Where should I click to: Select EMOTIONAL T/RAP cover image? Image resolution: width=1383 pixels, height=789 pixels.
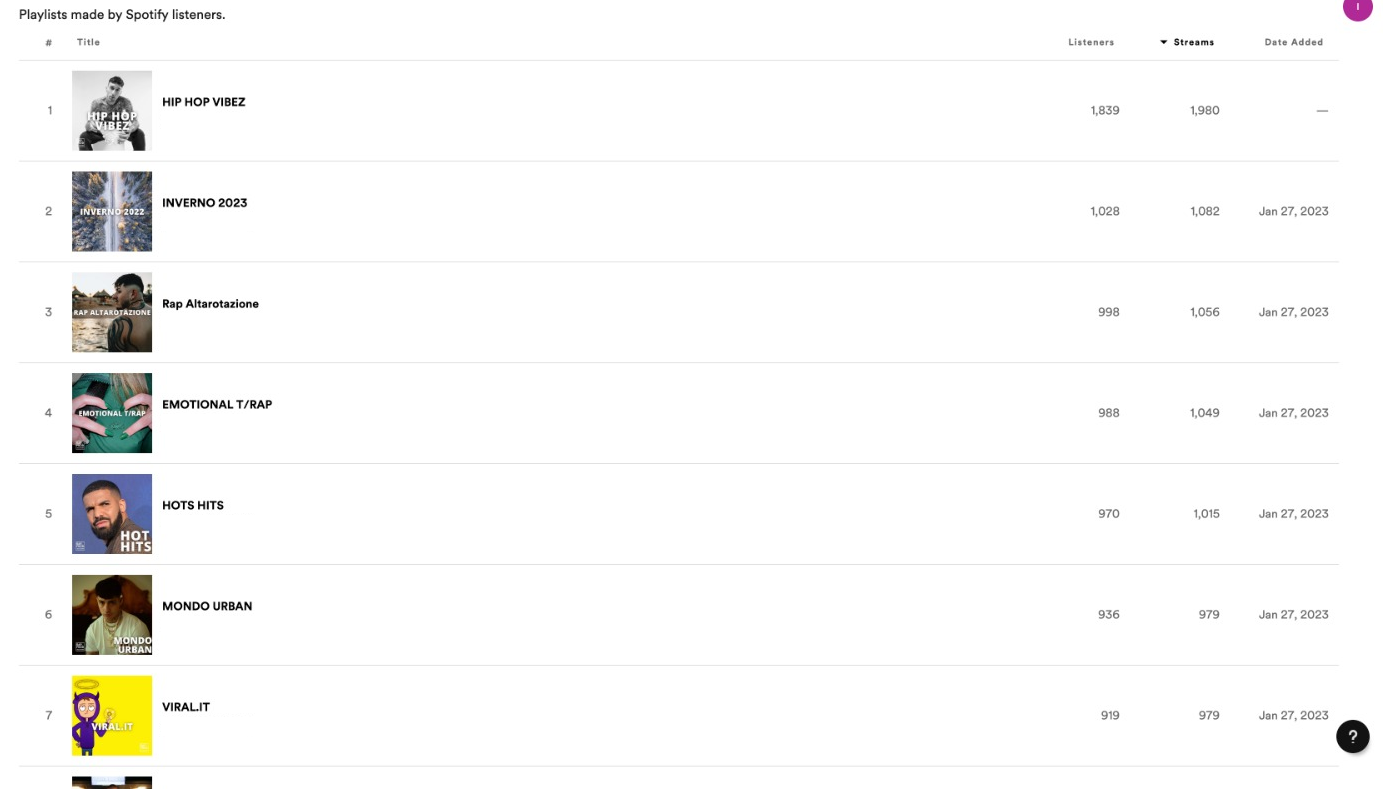[x=112, y=413]
